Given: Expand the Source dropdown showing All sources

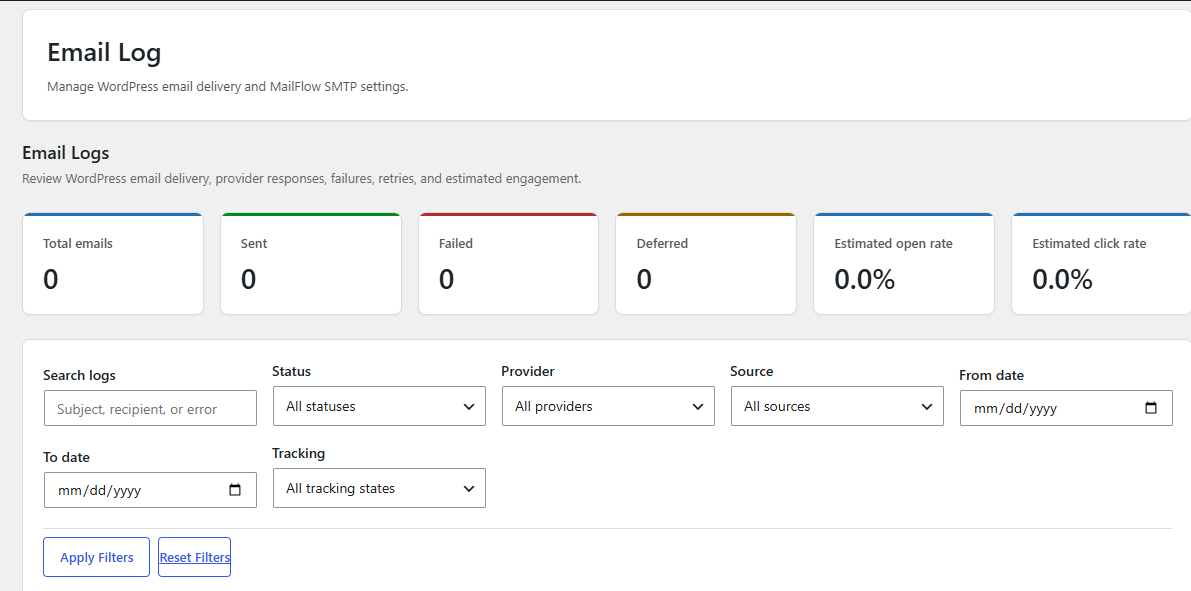Looking at the screenshot, I should point(837,406).
